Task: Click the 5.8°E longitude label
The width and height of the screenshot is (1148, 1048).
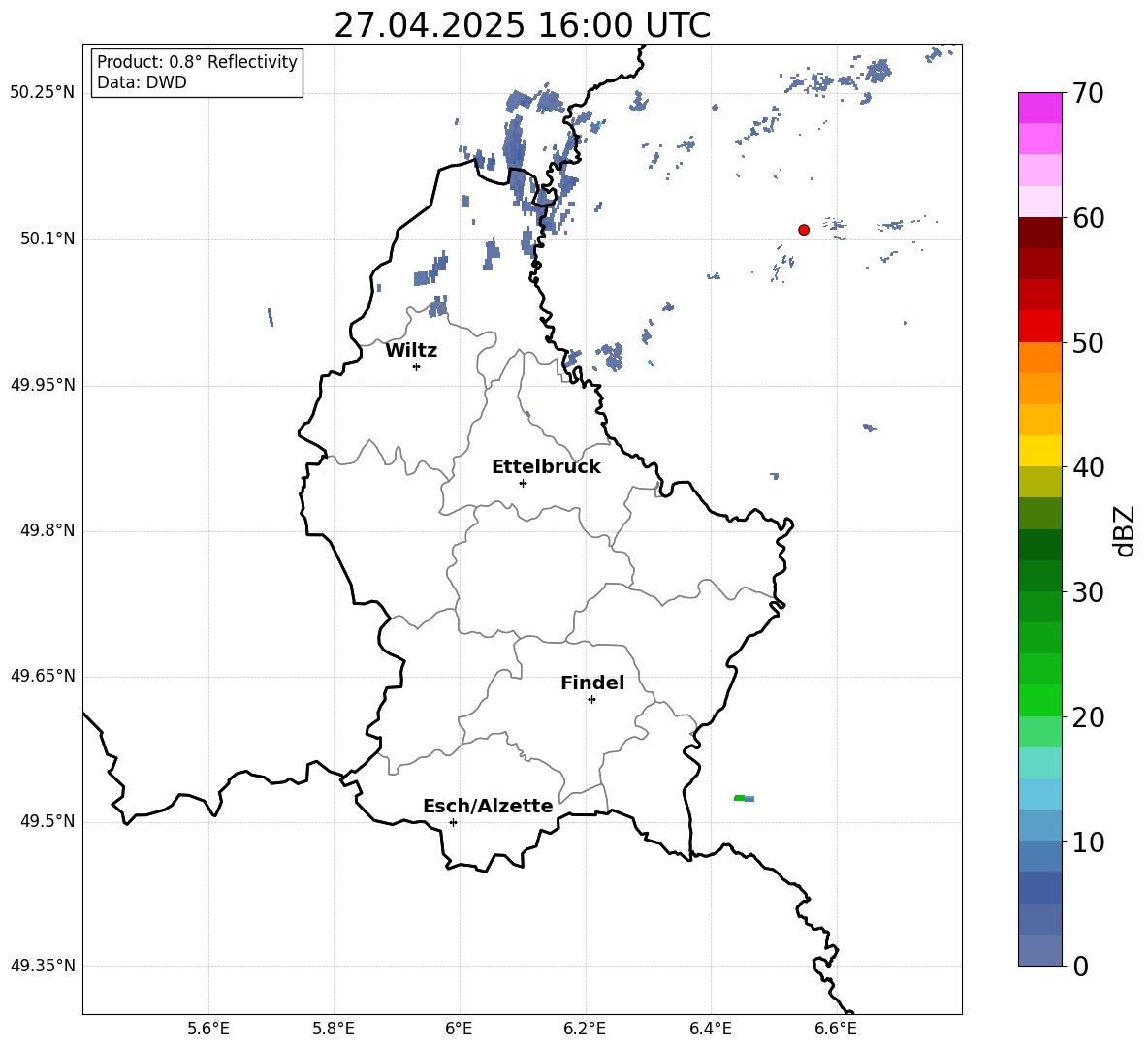Action: pos(334,1029)
